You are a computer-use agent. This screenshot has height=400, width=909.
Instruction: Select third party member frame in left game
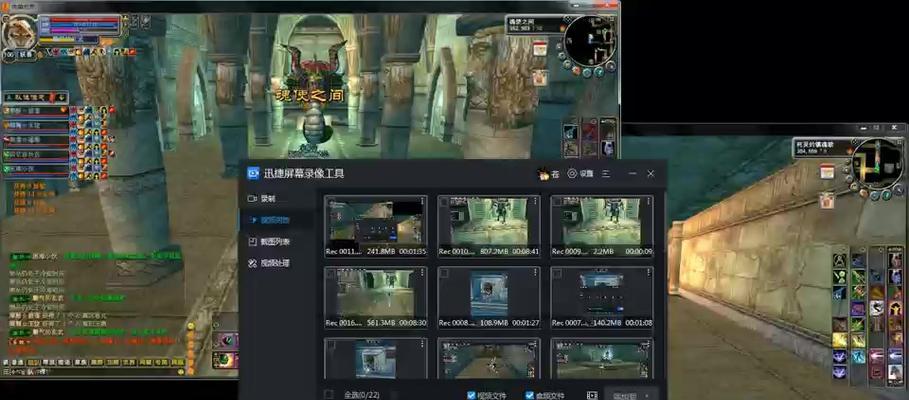[36, 140]
